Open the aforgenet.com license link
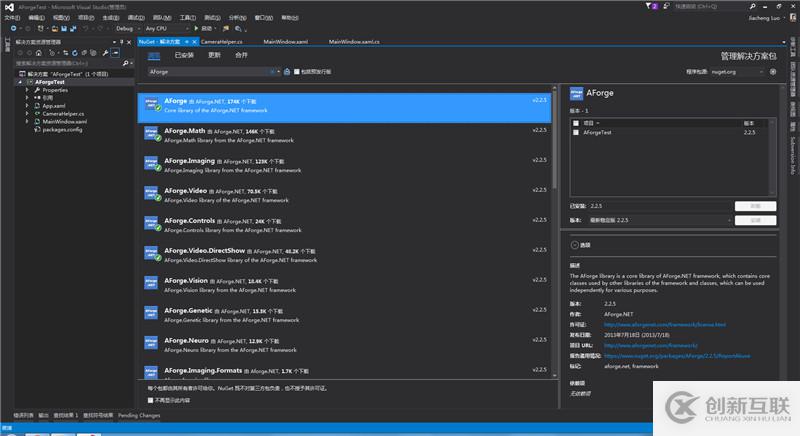 coord(664,325)
